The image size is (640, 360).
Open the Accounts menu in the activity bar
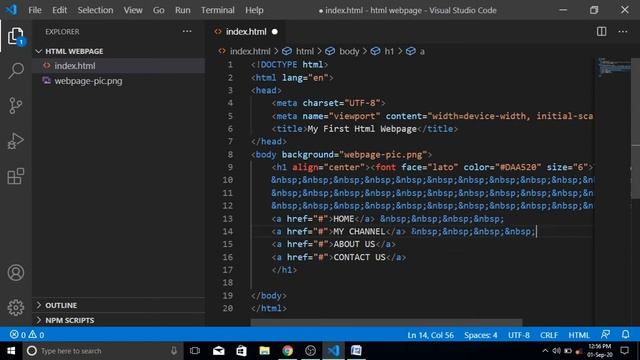pyautogui.click(x=16, y=273)
